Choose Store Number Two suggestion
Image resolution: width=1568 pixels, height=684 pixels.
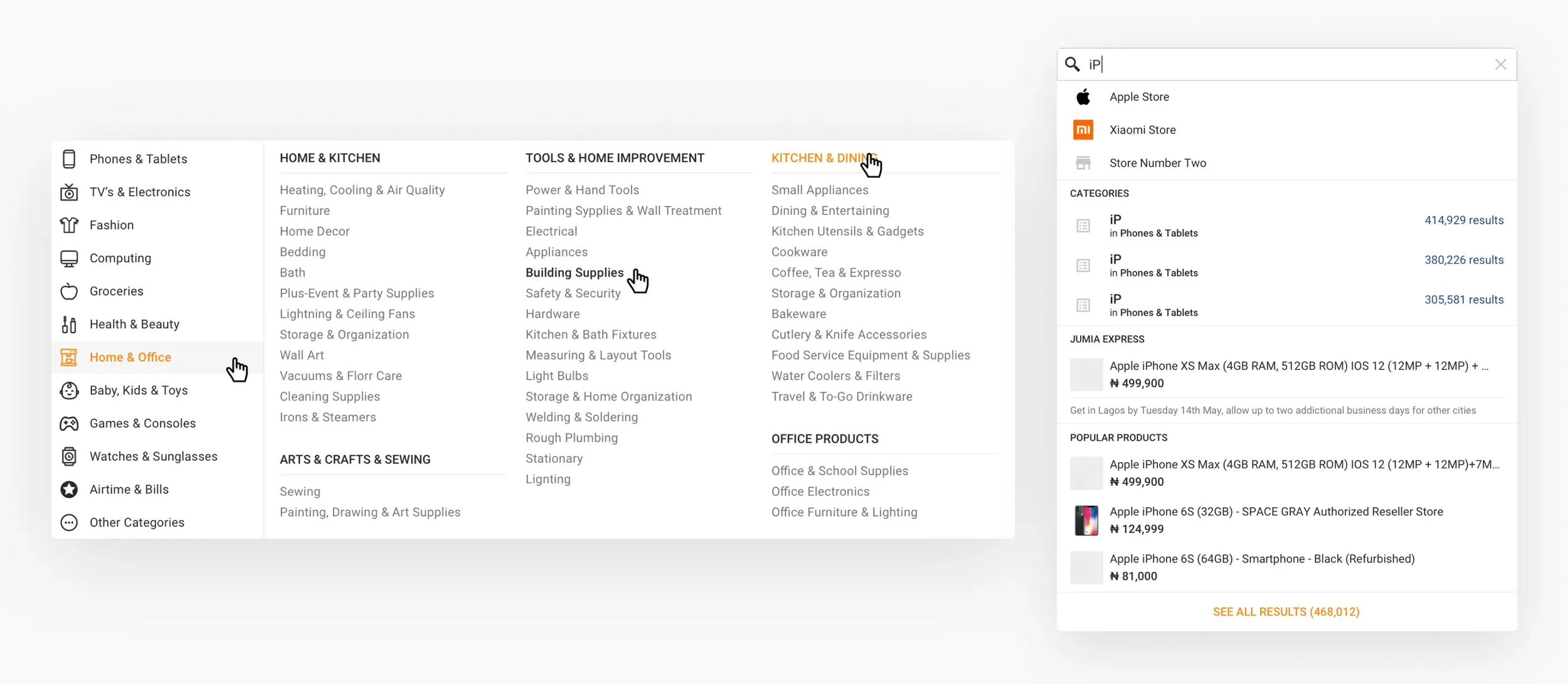(1157, 163)
